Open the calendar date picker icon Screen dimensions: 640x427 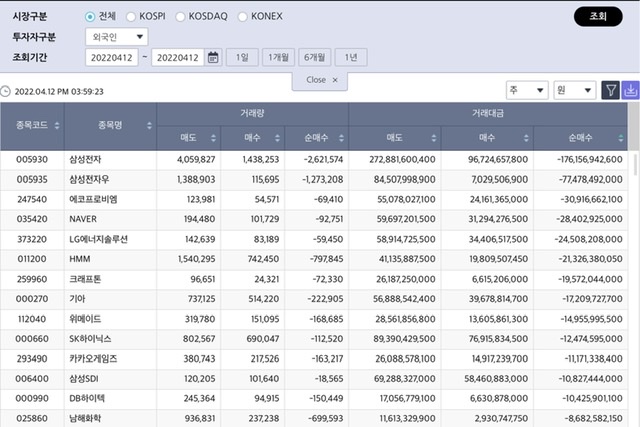[x=213, y=57]
